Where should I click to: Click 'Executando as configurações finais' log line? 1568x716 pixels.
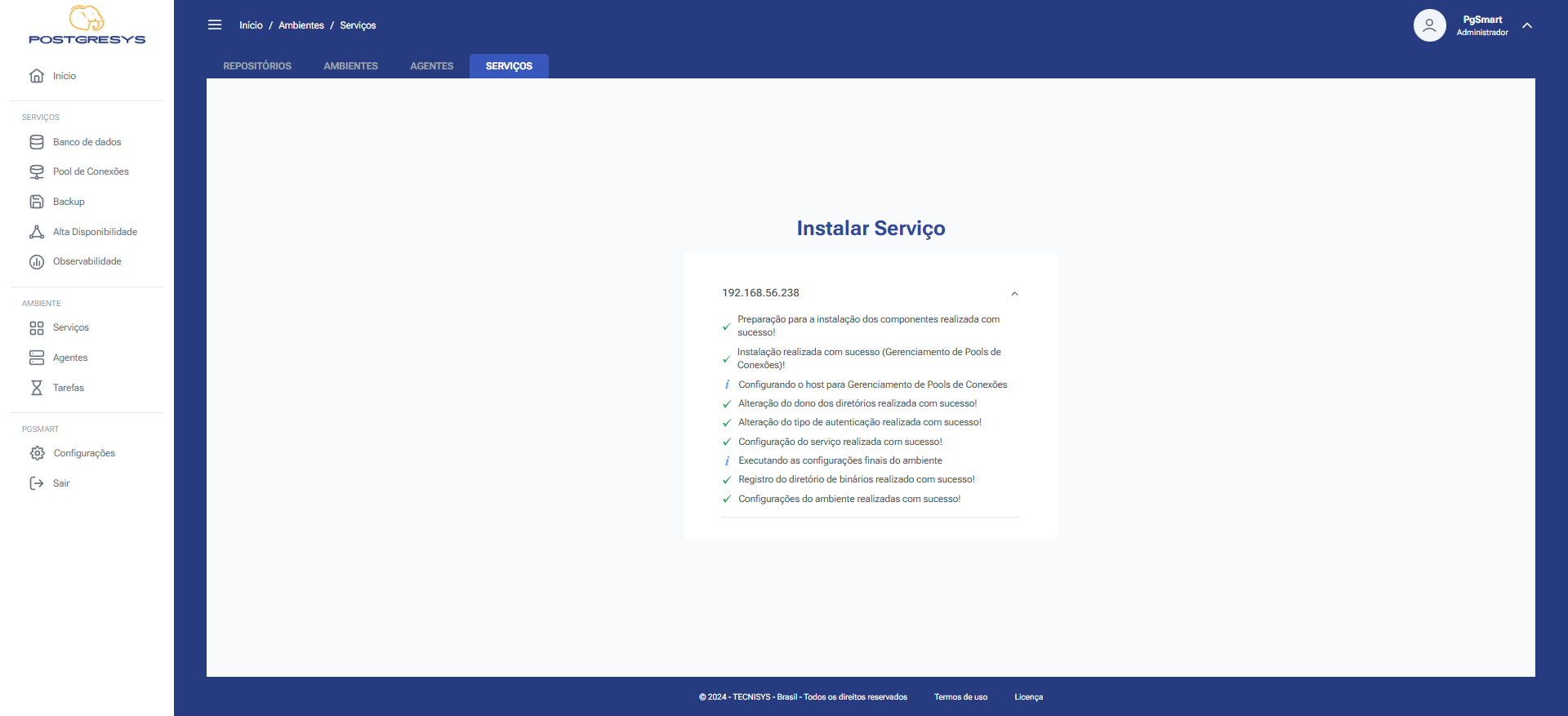840,460
